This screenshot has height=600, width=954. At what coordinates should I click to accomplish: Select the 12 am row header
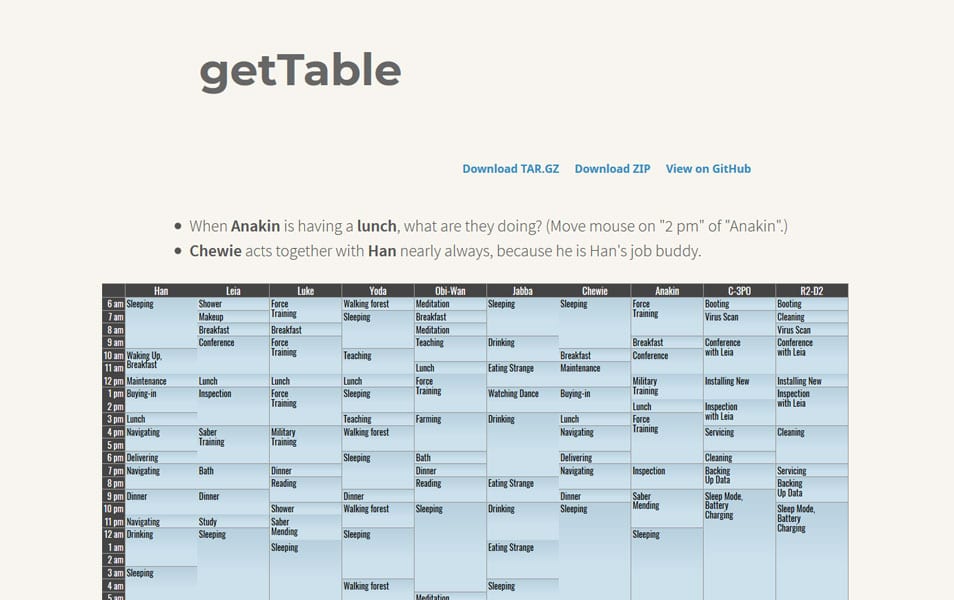pos(114,534)
